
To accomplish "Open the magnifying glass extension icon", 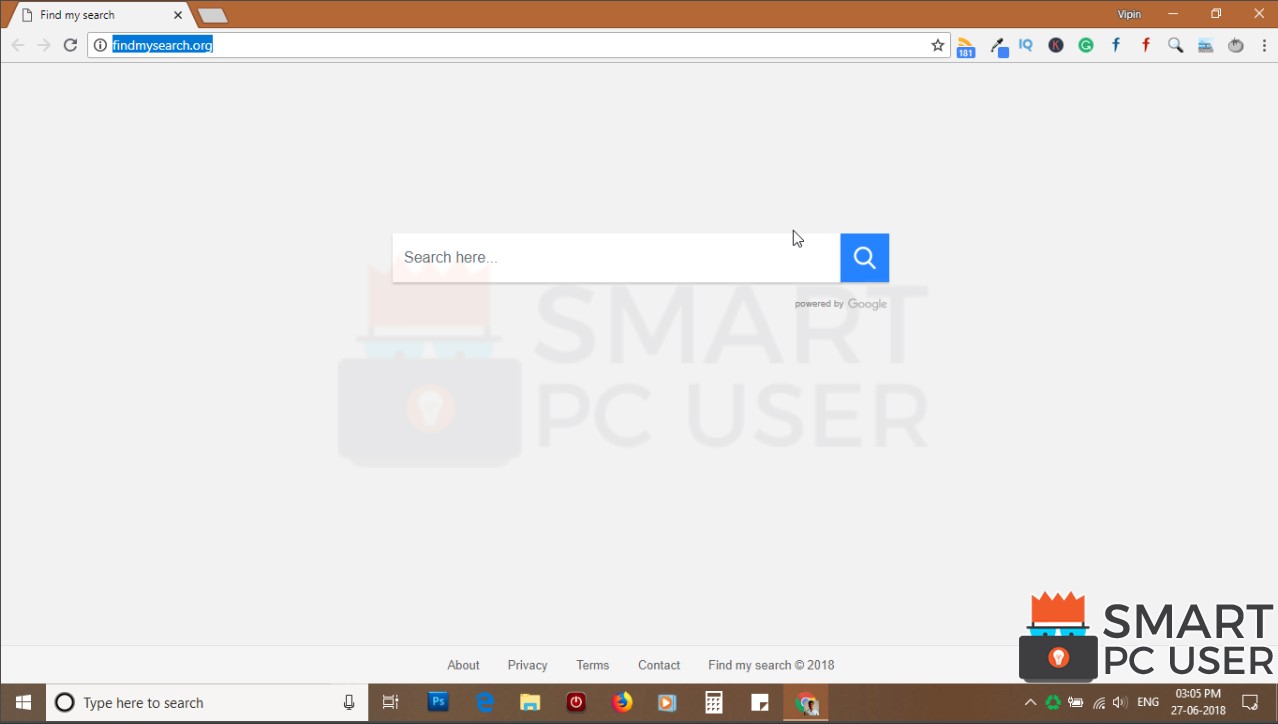I will (1176, 45).
